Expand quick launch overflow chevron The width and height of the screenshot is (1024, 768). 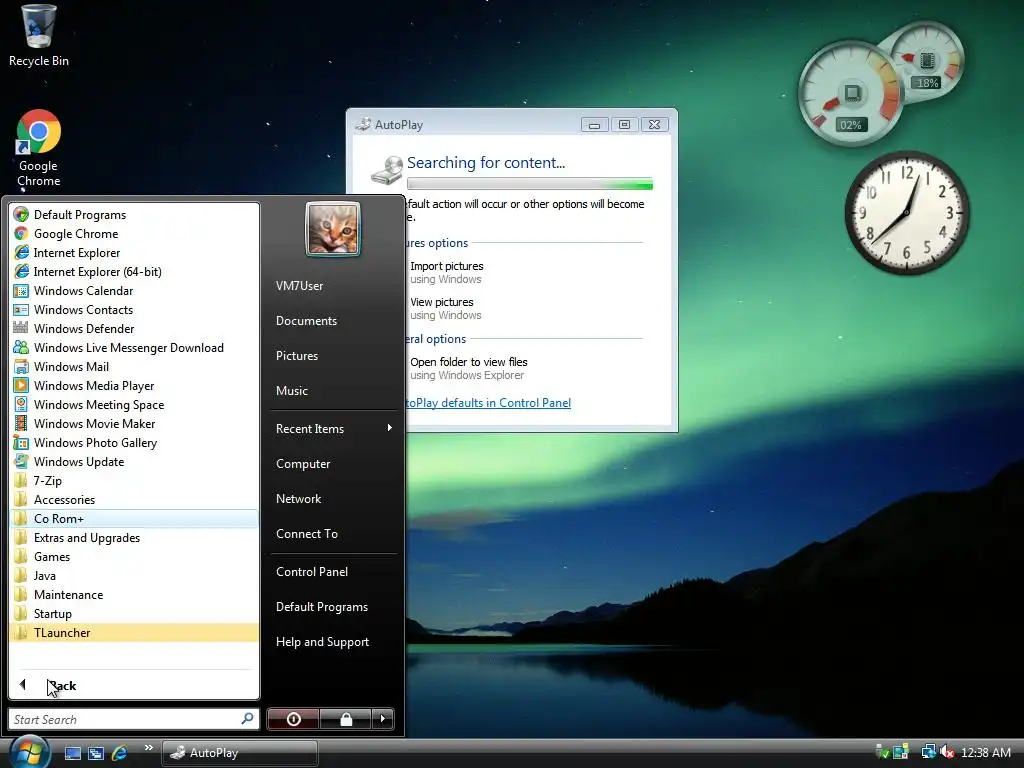[x=148, y=748]
